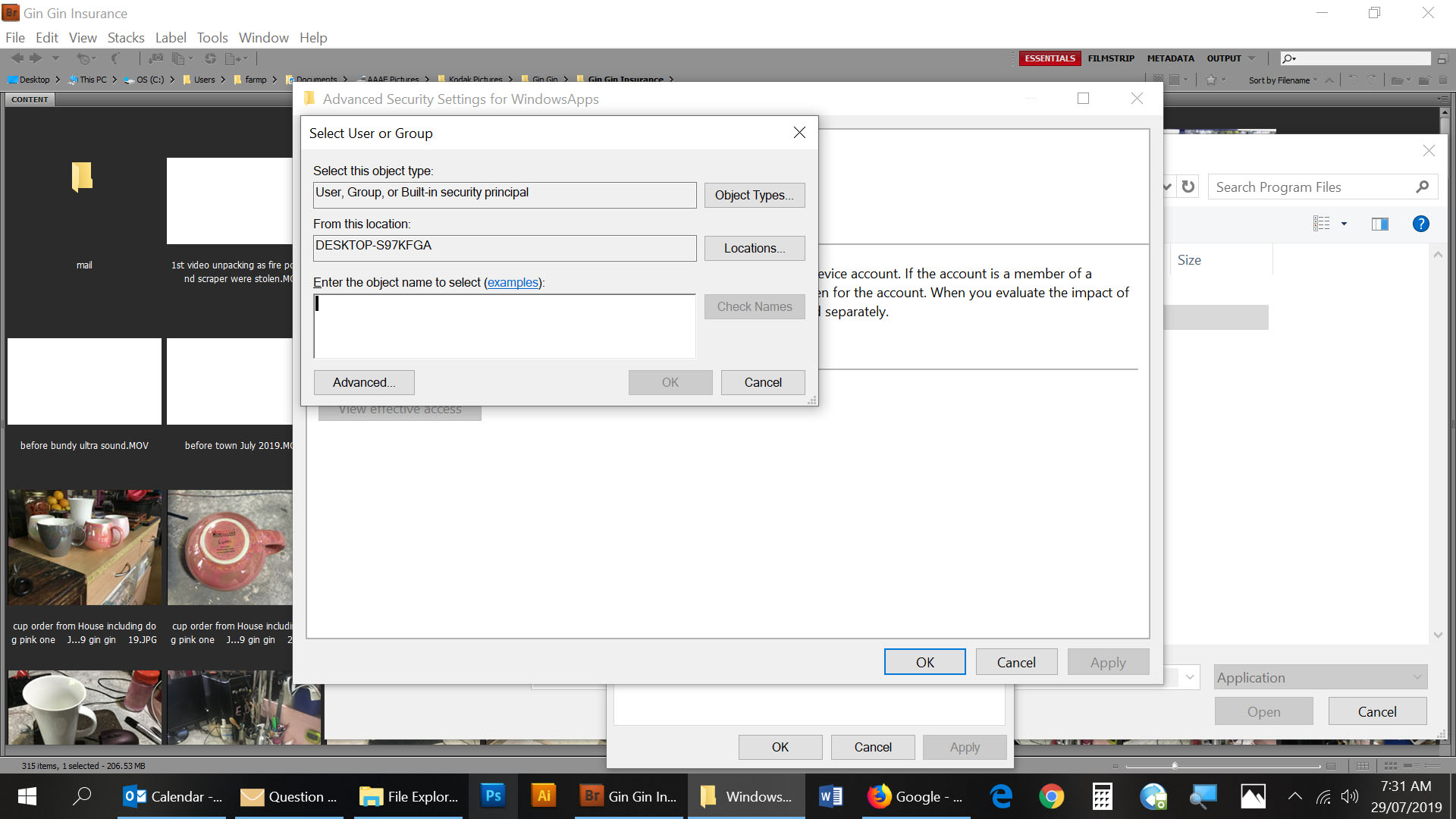
Task: Switch to the METADATA workspace
Action: click(1170, 58)
